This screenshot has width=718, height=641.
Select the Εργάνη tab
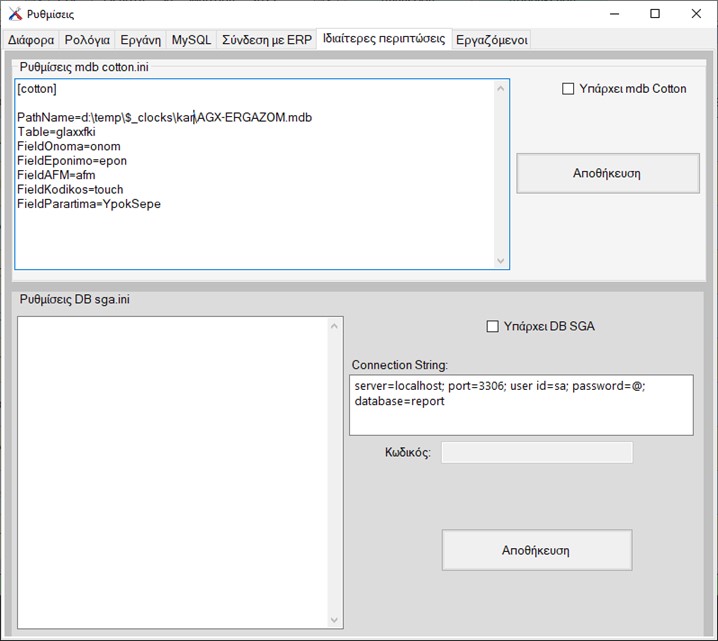click(140, 40)
